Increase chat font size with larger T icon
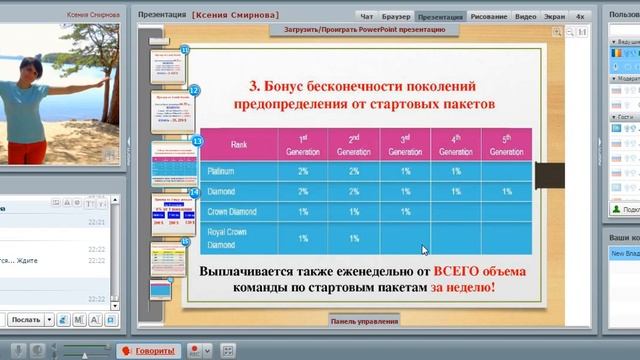The image size is (640, 360). coord(90,203)
